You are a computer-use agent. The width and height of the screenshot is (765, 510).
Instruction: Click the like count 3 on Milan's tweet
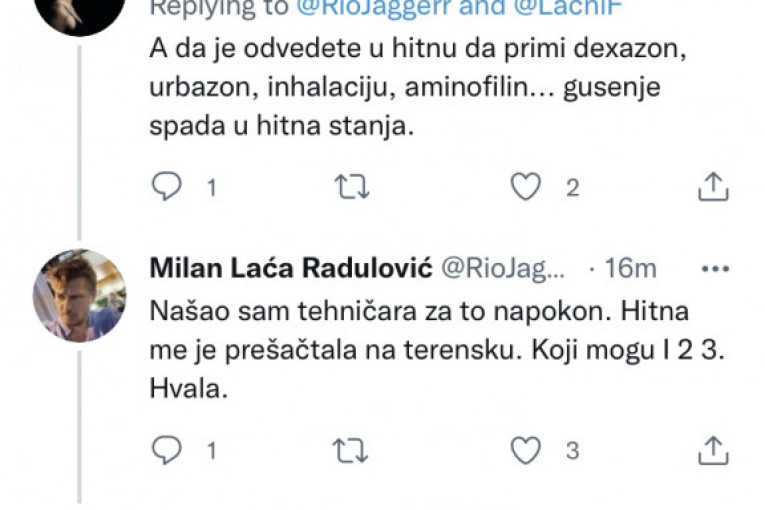pyautogui.click(x=572, y=451)
